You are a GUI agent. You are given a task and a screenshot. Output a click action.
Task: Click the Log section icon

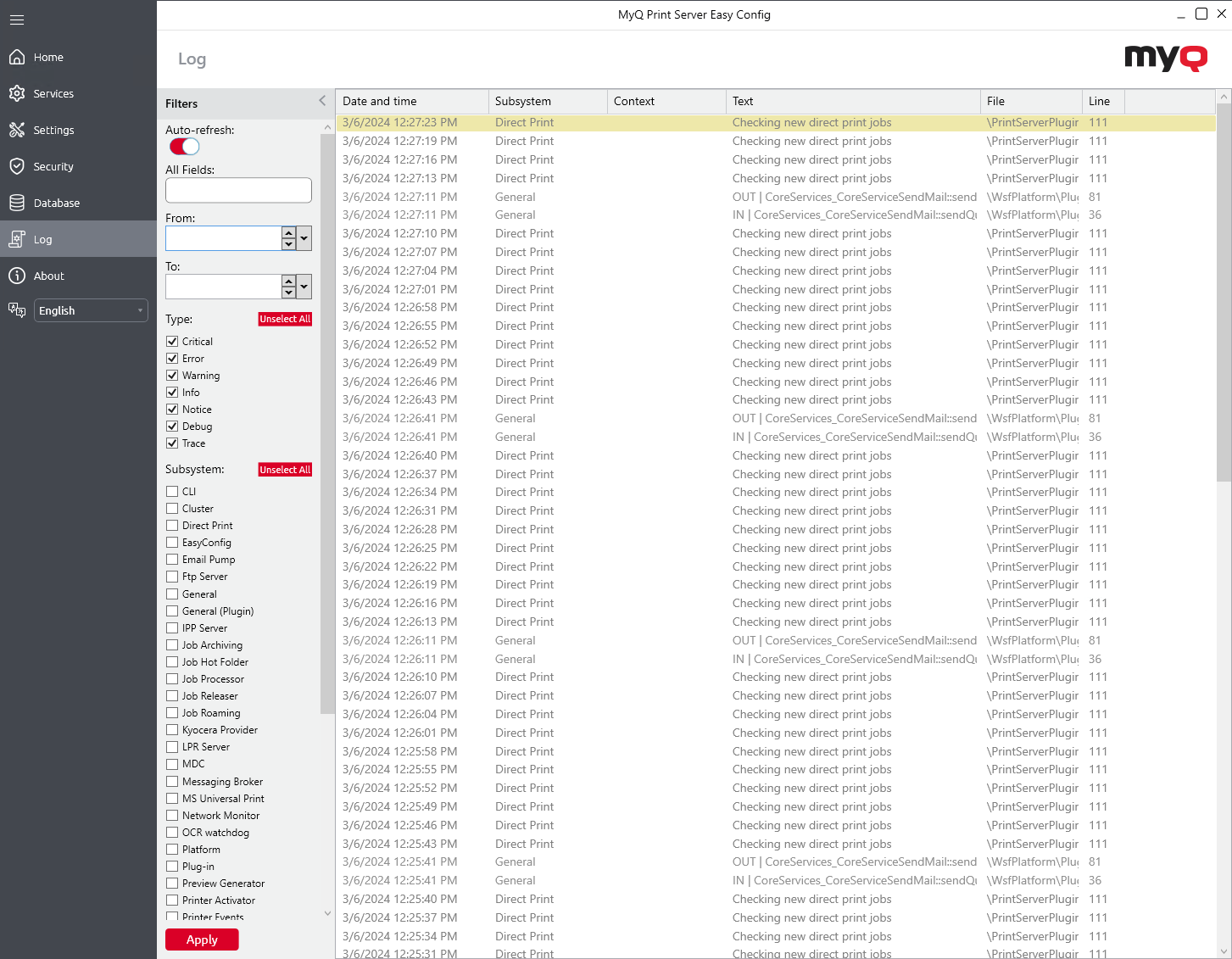18,239
